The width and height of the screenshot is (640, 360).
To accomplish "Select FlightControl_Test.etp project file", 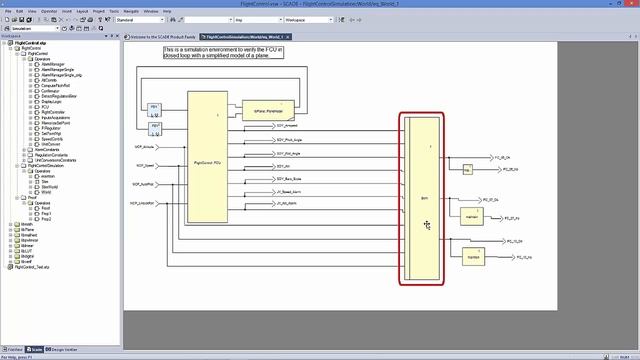I will tap(32, 267).
